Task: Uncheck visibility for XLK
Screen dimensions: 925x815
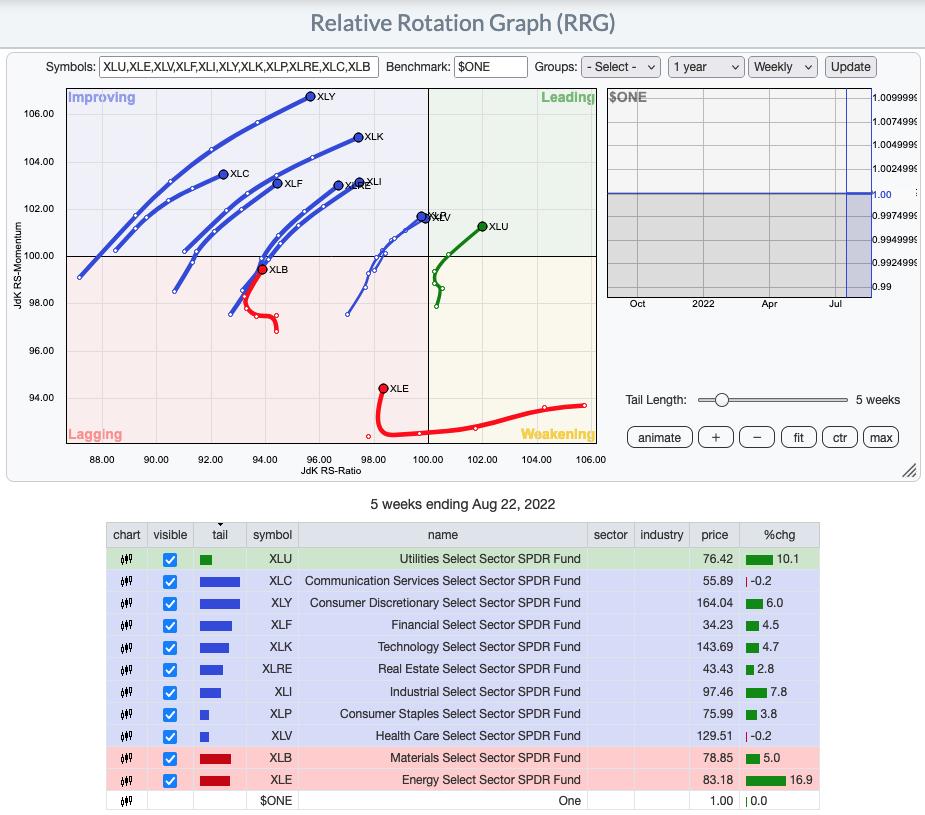Action: (x=170, y=648)
